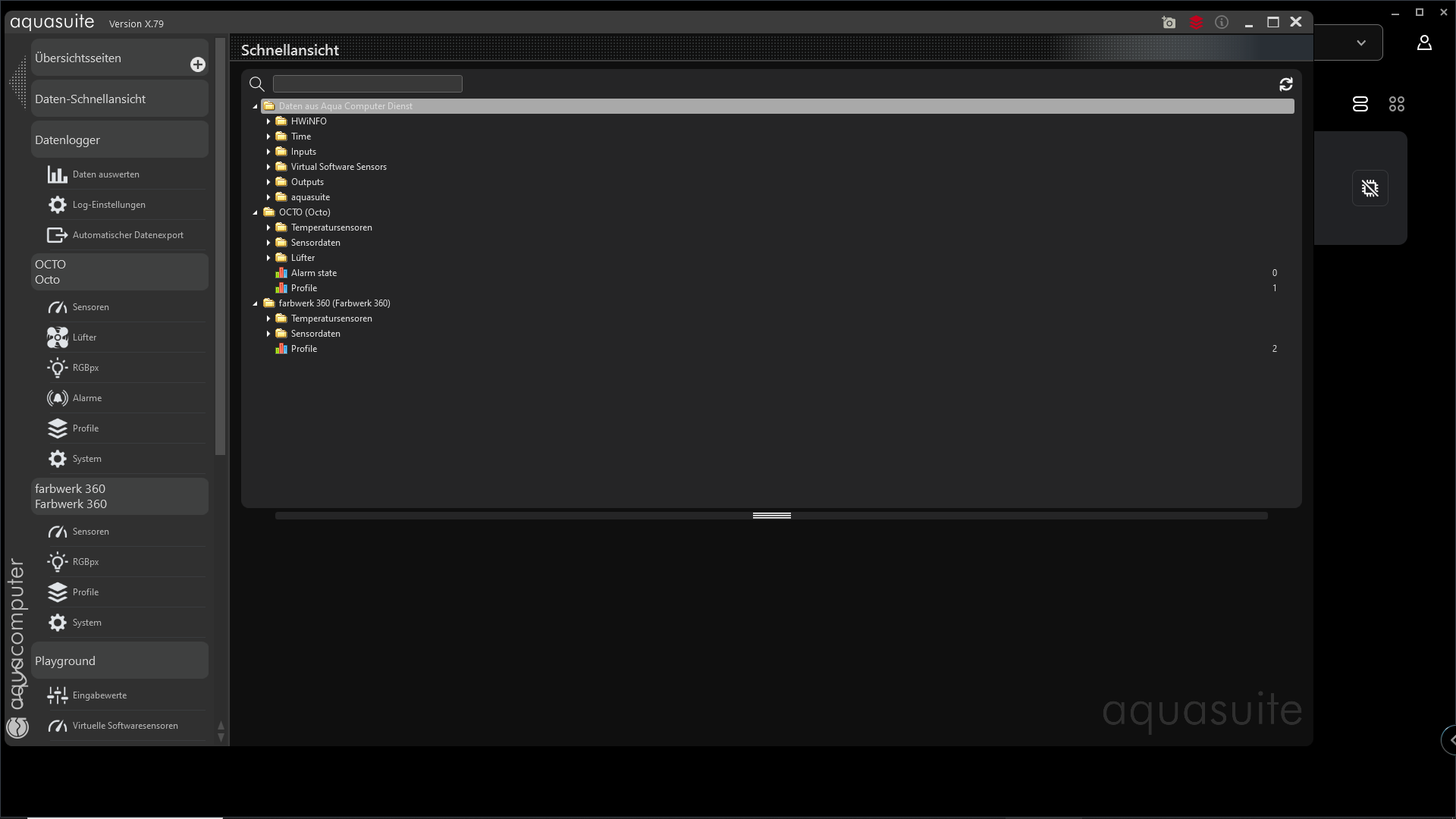Click the search input field

coord(367,84)
